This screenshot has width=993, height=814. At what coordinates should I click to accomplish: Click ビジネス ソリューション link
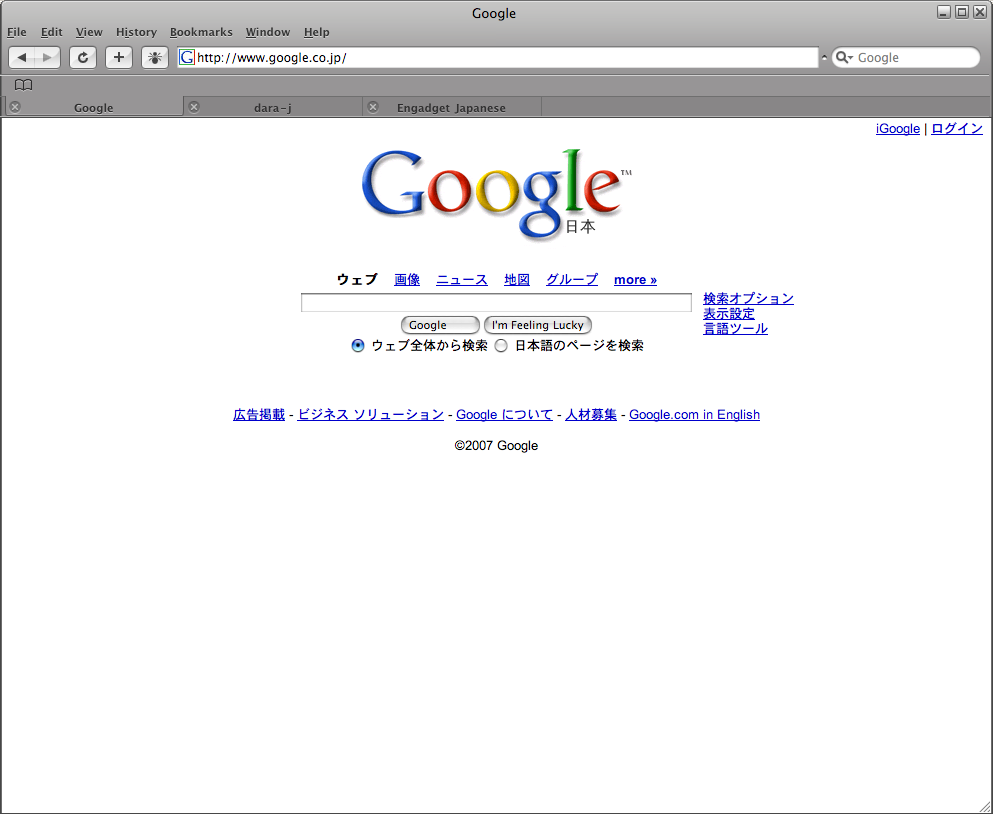[370, 414]
